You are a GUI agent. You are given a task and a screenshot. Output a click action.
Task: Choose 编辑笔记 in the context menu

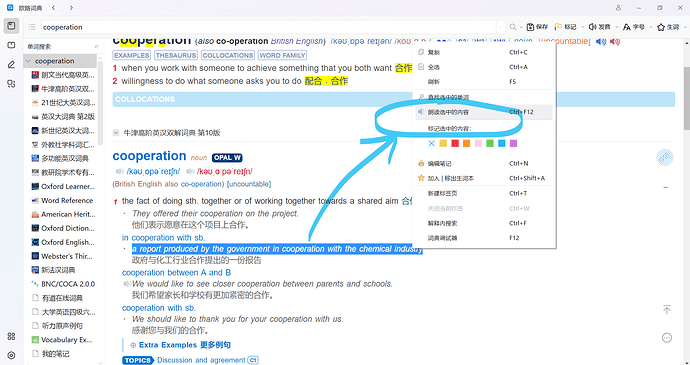point(484,163)
